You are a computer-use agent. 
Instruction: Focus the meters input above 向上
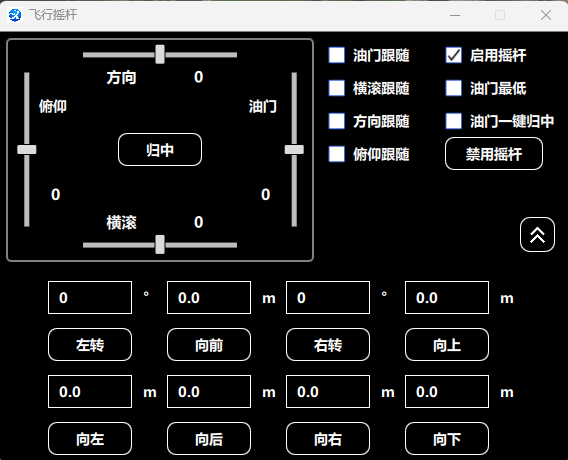(x=447, y=297)
